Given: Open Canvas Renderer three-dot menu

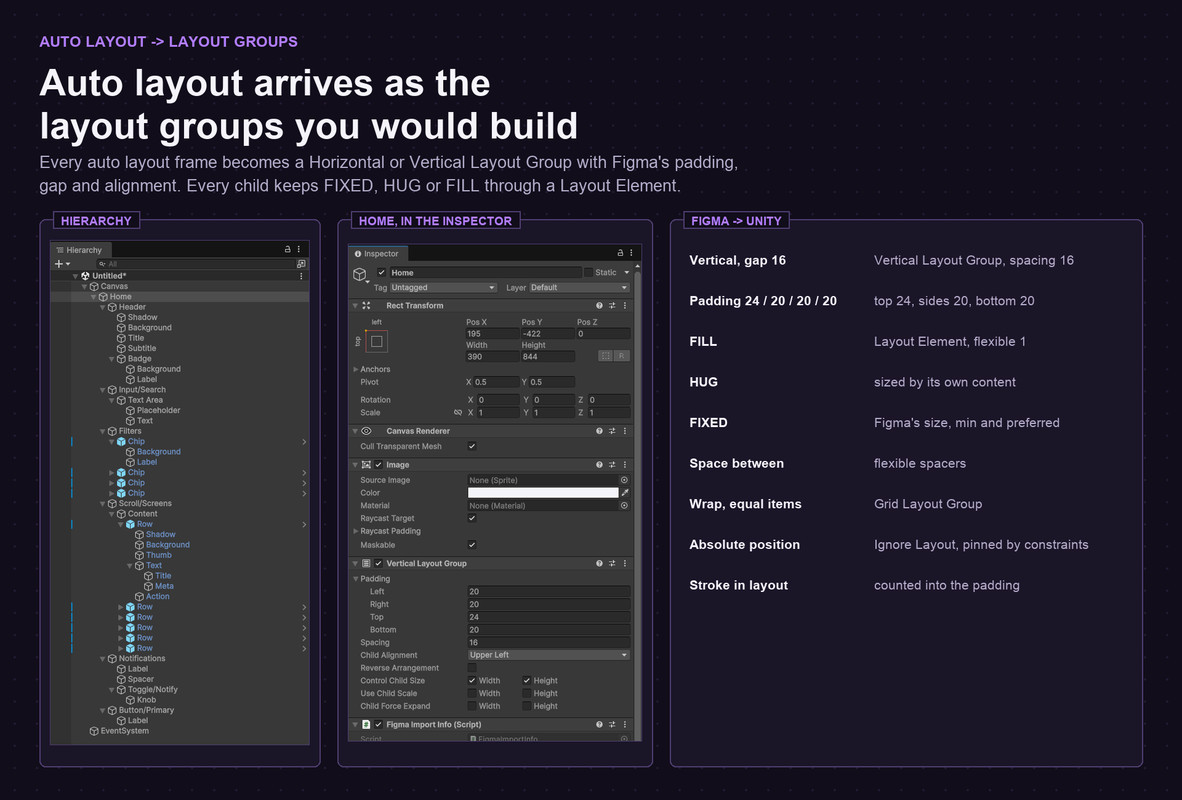Looking at the screenshot, I should coord(625,431).
